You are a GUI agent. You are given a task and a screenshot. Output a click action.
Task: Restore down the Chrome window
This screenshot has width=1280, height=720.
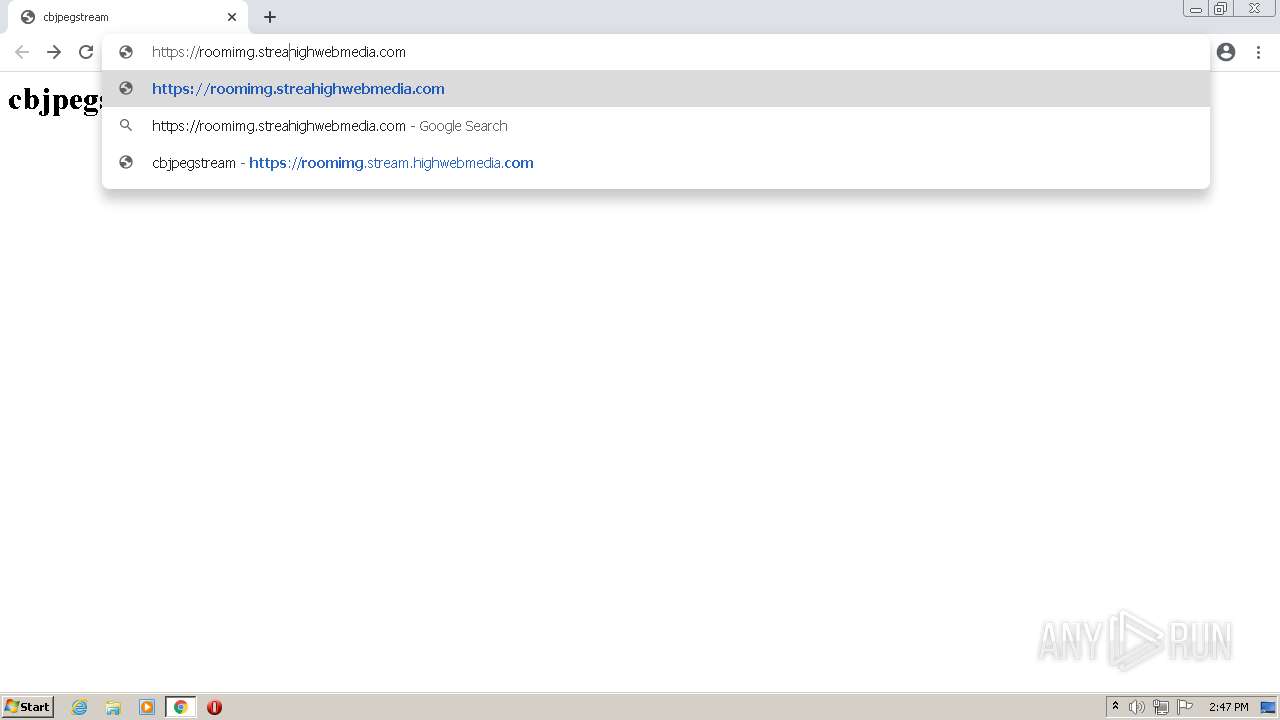coord(1221,9)
